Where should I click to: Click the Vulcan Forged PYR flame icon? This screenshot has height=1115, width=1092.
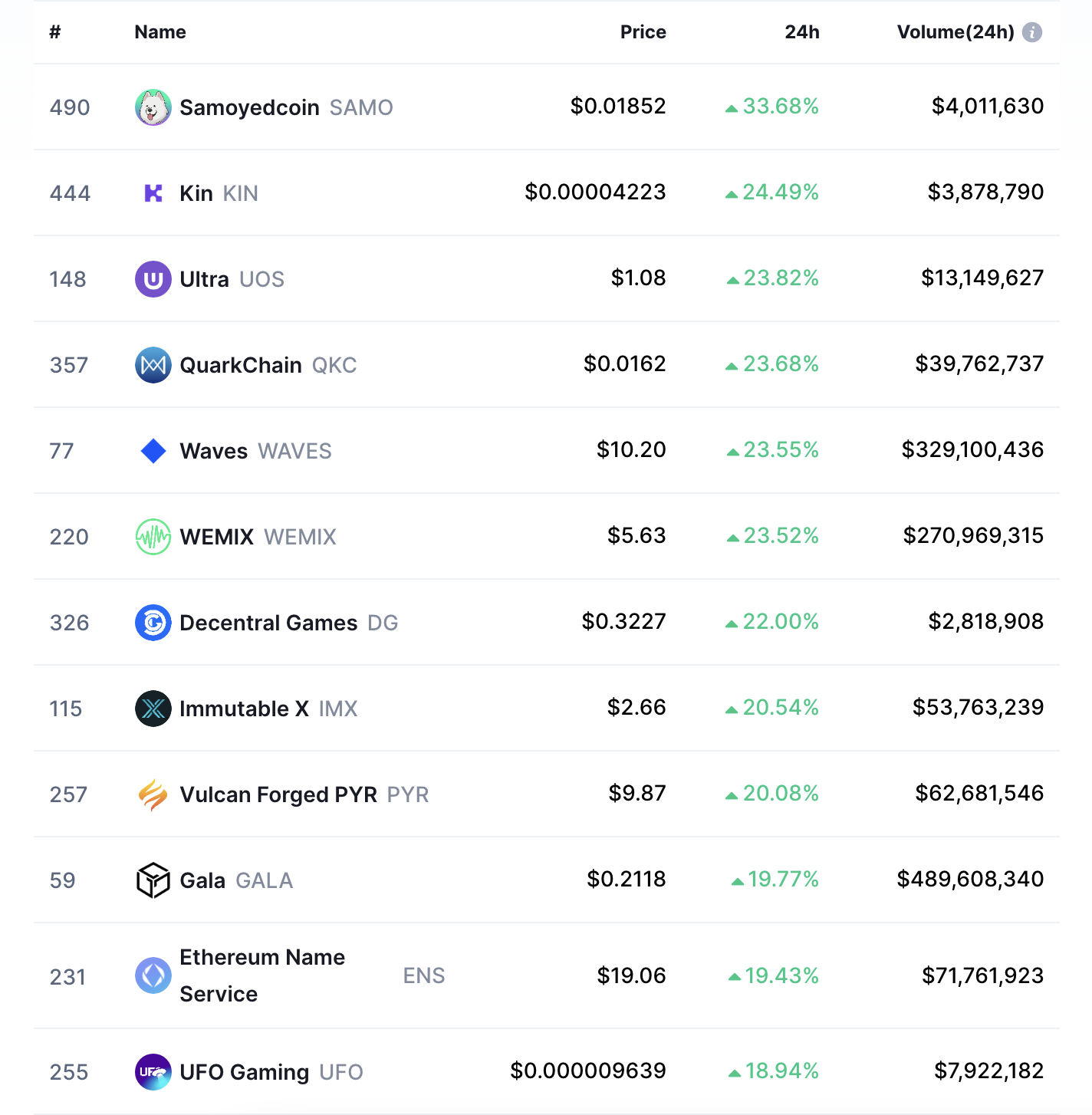tap(153, 794)
